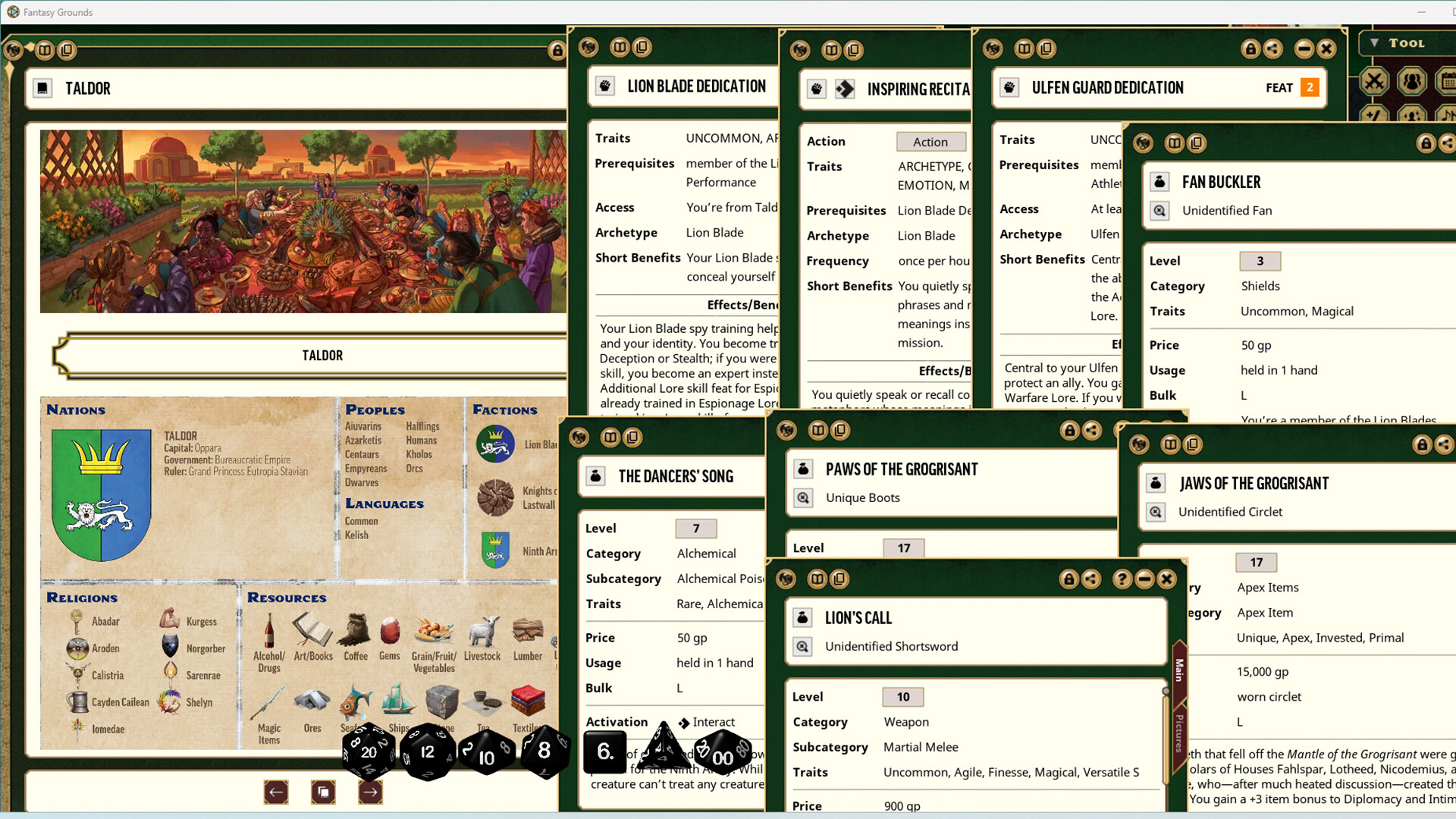1456x819 pixels.
Task: Toggle the lock on the Fan Buckler window
Action: [x=1425, y=143]
